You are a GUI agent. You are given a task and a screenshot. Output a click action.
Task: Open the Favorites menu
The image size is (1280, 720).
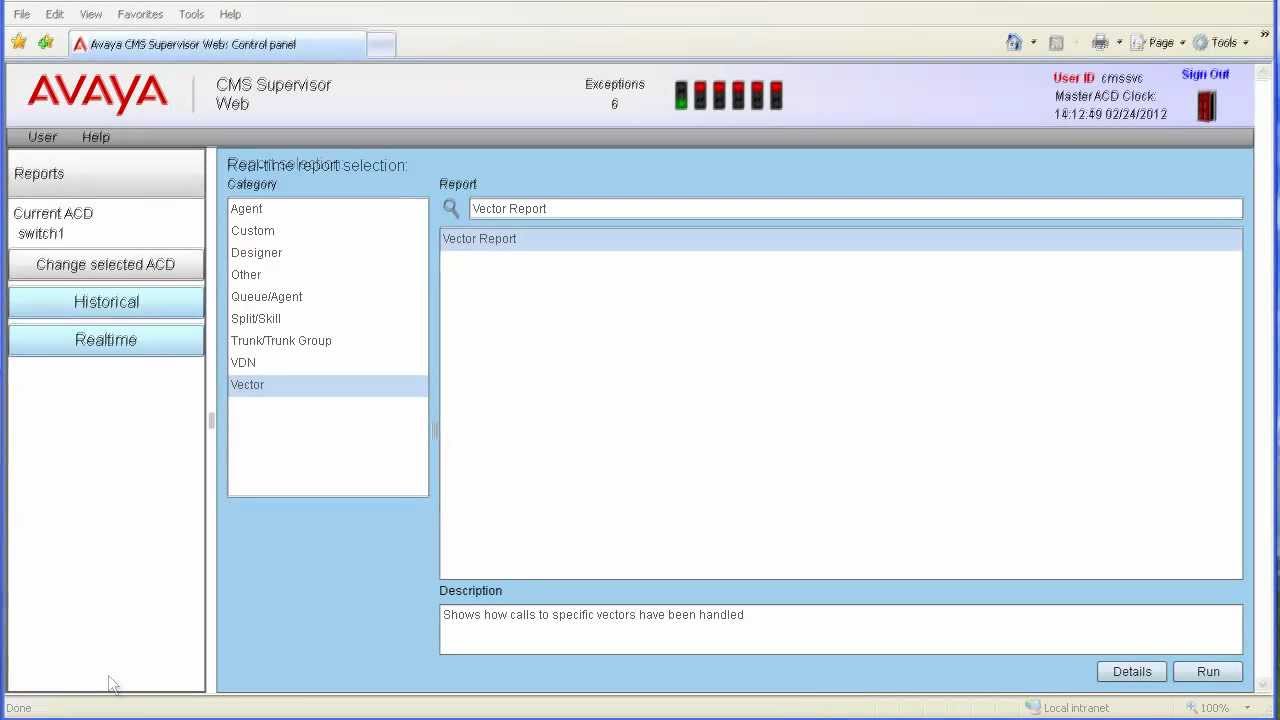pyautogui.click(x=140, y=14)
